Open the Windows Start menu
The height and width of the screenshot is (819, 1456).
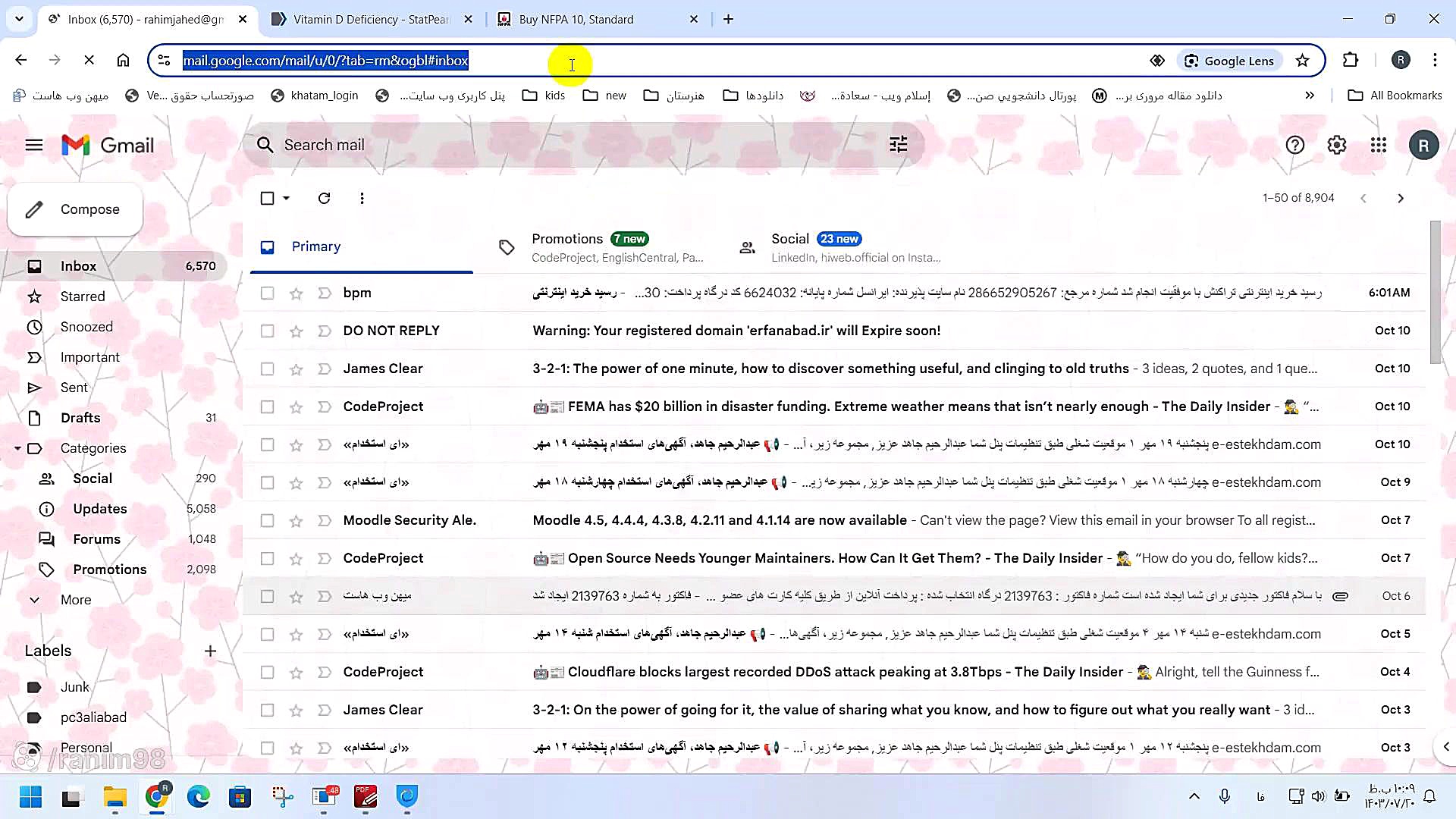pos(31,796)
